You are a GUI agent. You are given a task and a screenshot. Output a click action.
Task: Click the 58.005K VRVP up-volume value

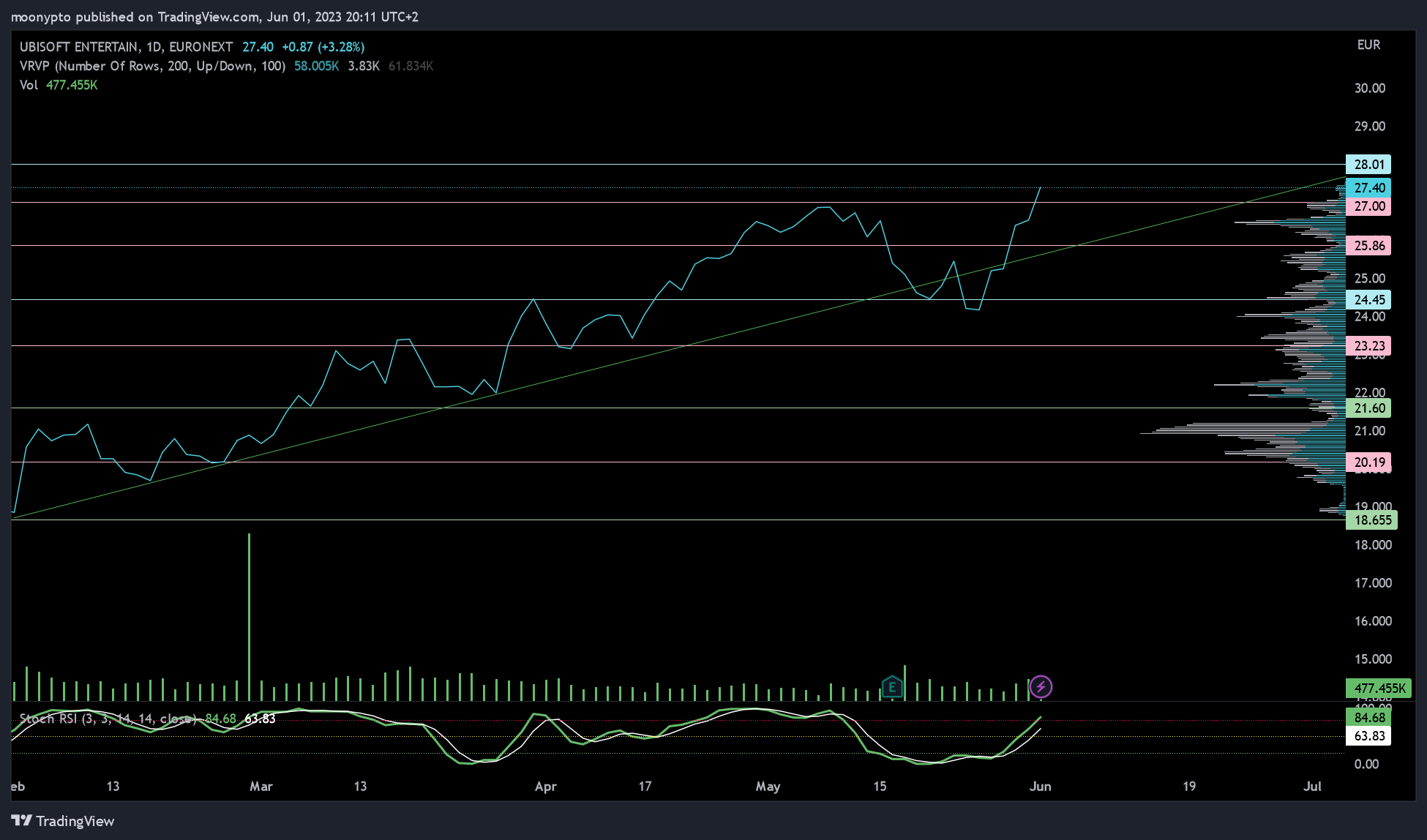pyautogui.click(x=316, y=66)
